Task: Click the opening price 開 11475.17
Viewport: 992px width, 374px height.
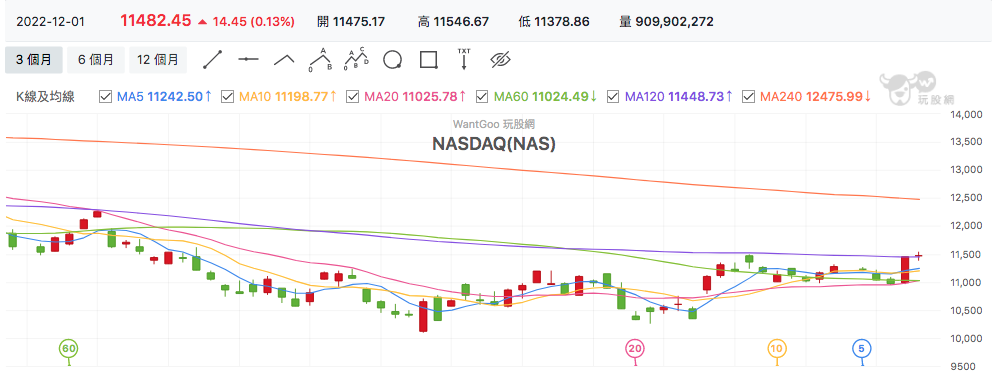Action: 351,22
